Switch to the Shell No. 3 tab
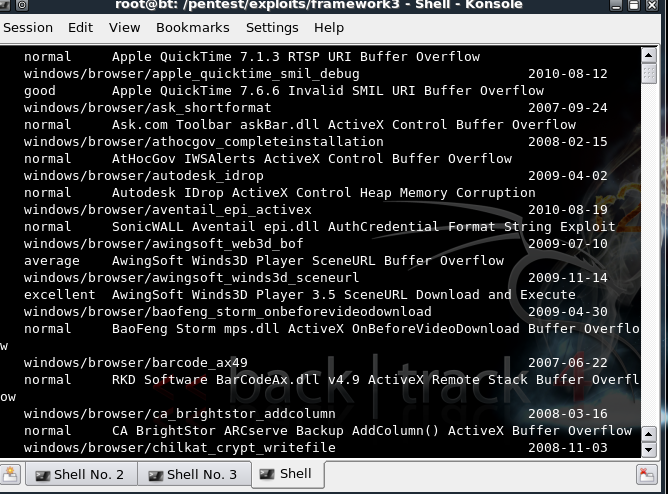The width and height of the screenshot is (668, 494). point(194,474)
